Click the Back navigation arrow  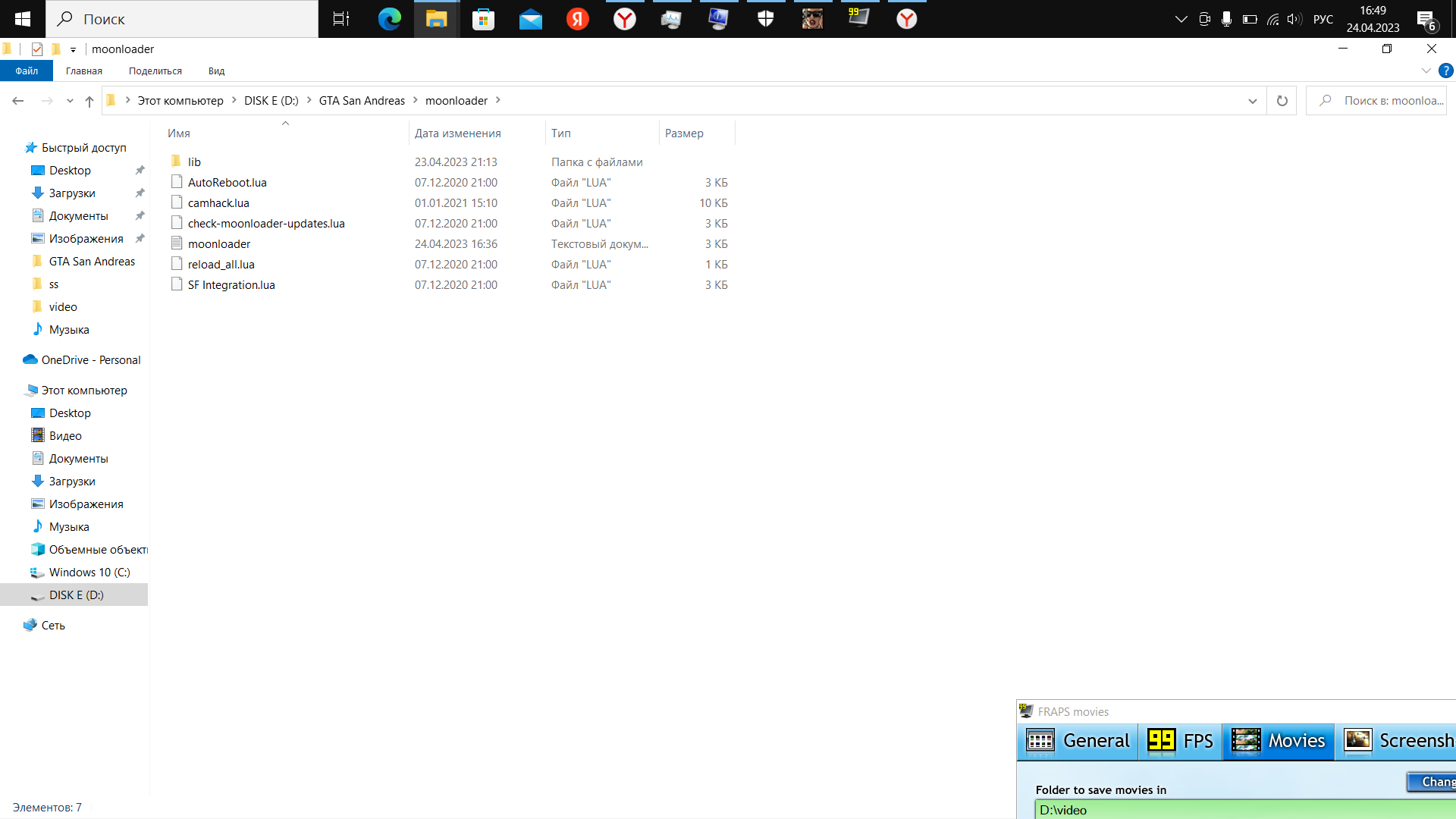pyautogui.click(x=18, y=101)
